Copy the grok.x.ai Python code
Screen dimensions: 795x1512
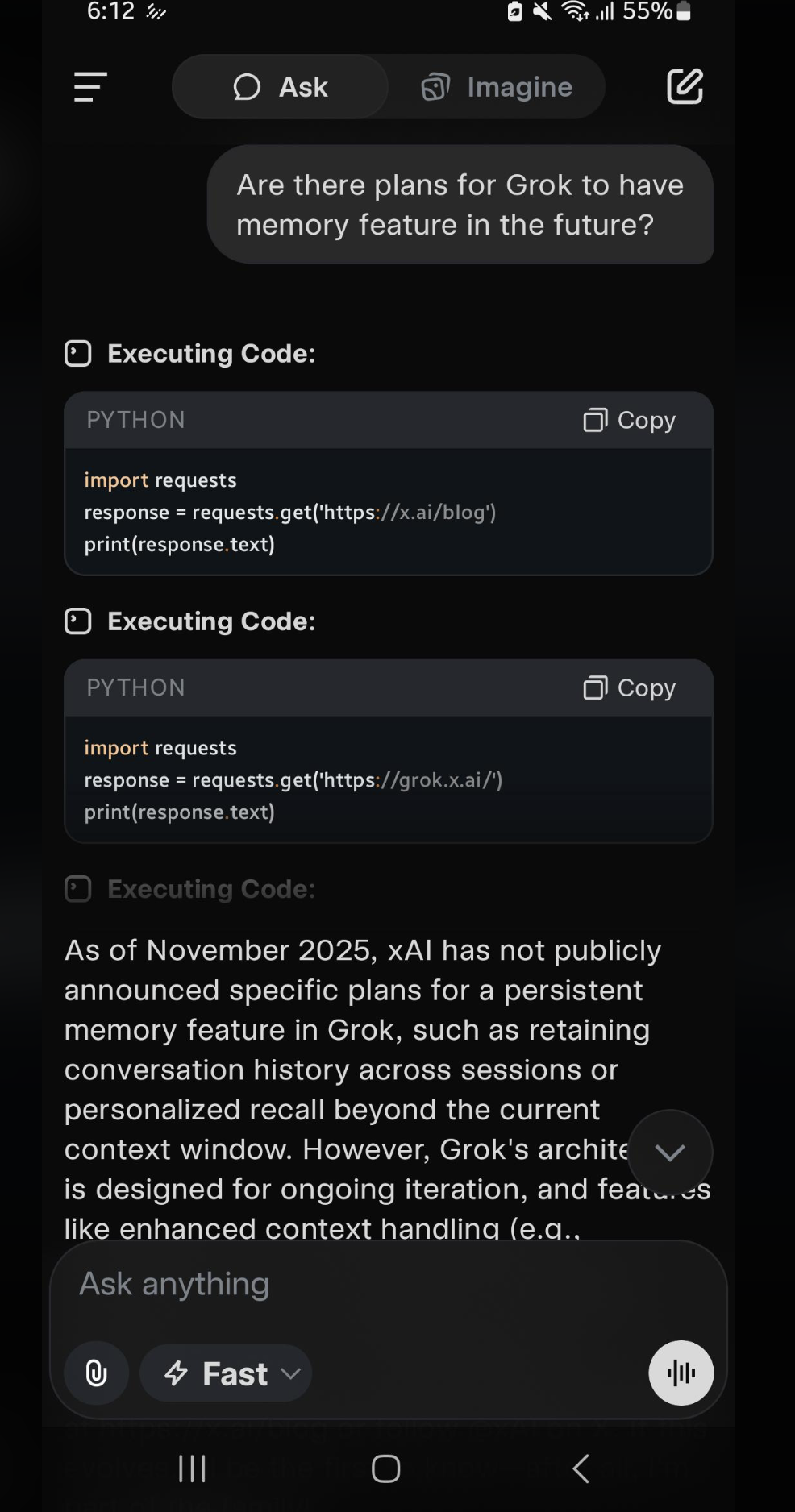[630, 687]
